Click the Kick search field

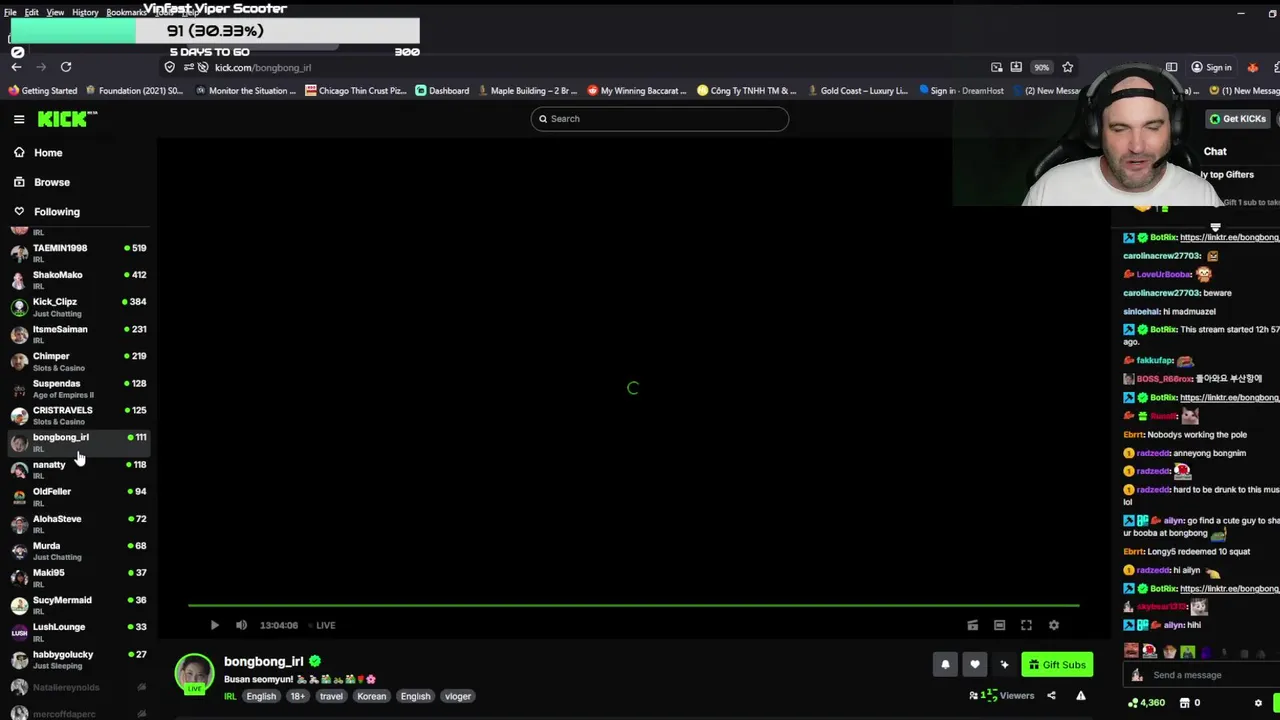[x=660, y=119]
